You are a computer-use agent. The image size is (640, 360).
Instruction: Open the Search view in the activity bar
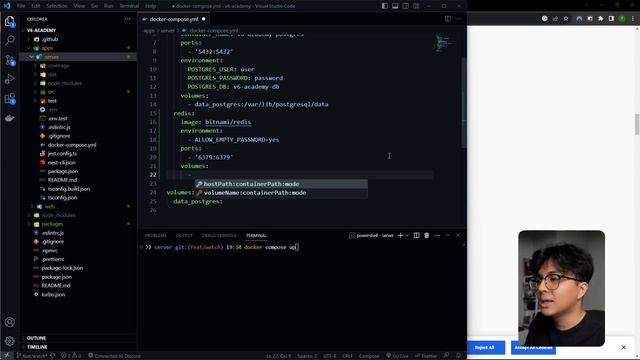(x=10, y=40)
